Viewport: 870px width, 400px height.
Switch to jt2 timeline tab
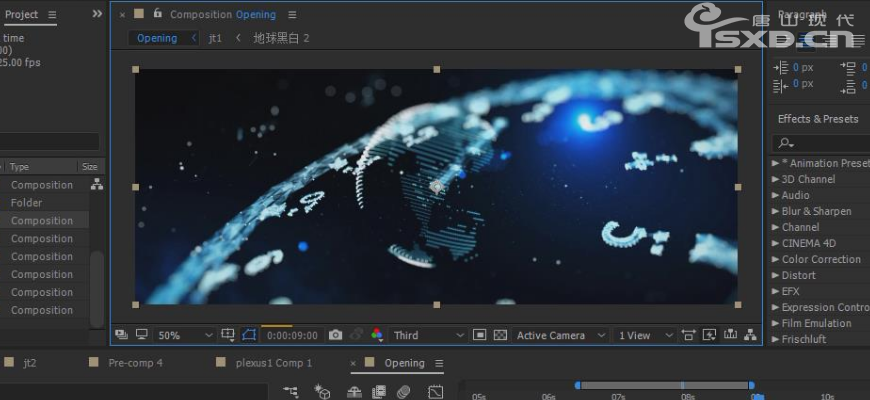click(29, 363)
